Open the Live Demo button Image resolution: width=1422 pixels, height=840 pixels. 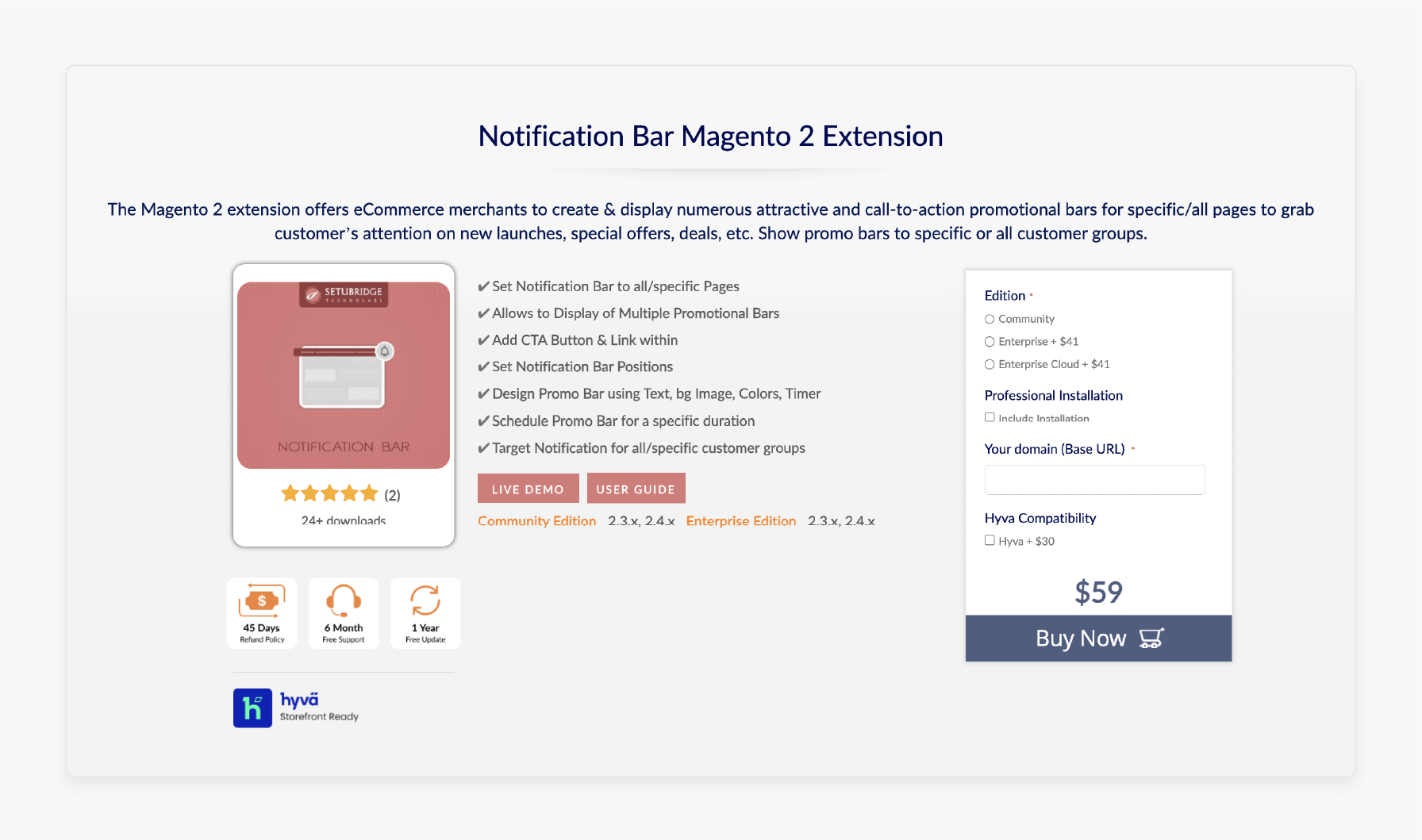tap(528, 489)
